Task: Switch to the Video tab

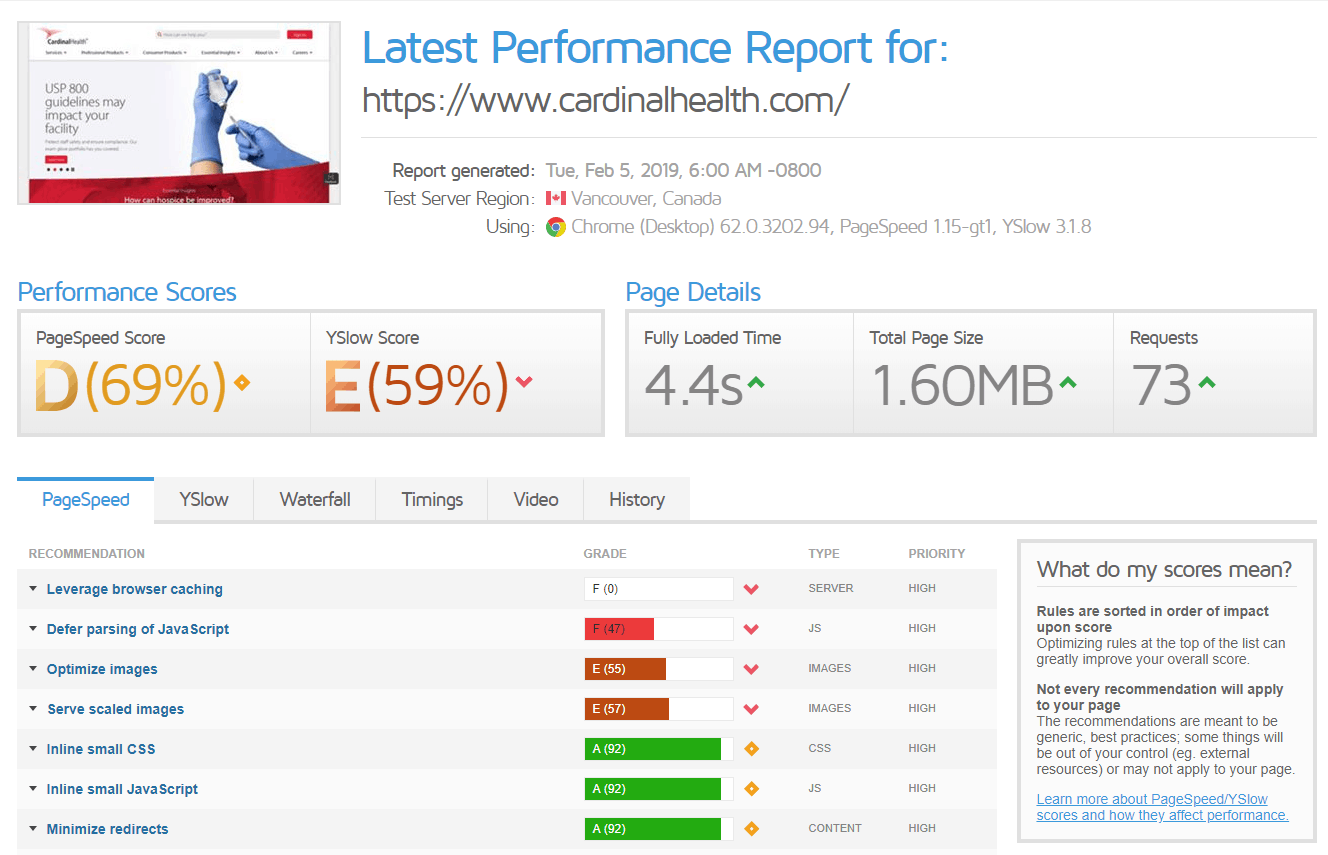Action: (536, 500)
